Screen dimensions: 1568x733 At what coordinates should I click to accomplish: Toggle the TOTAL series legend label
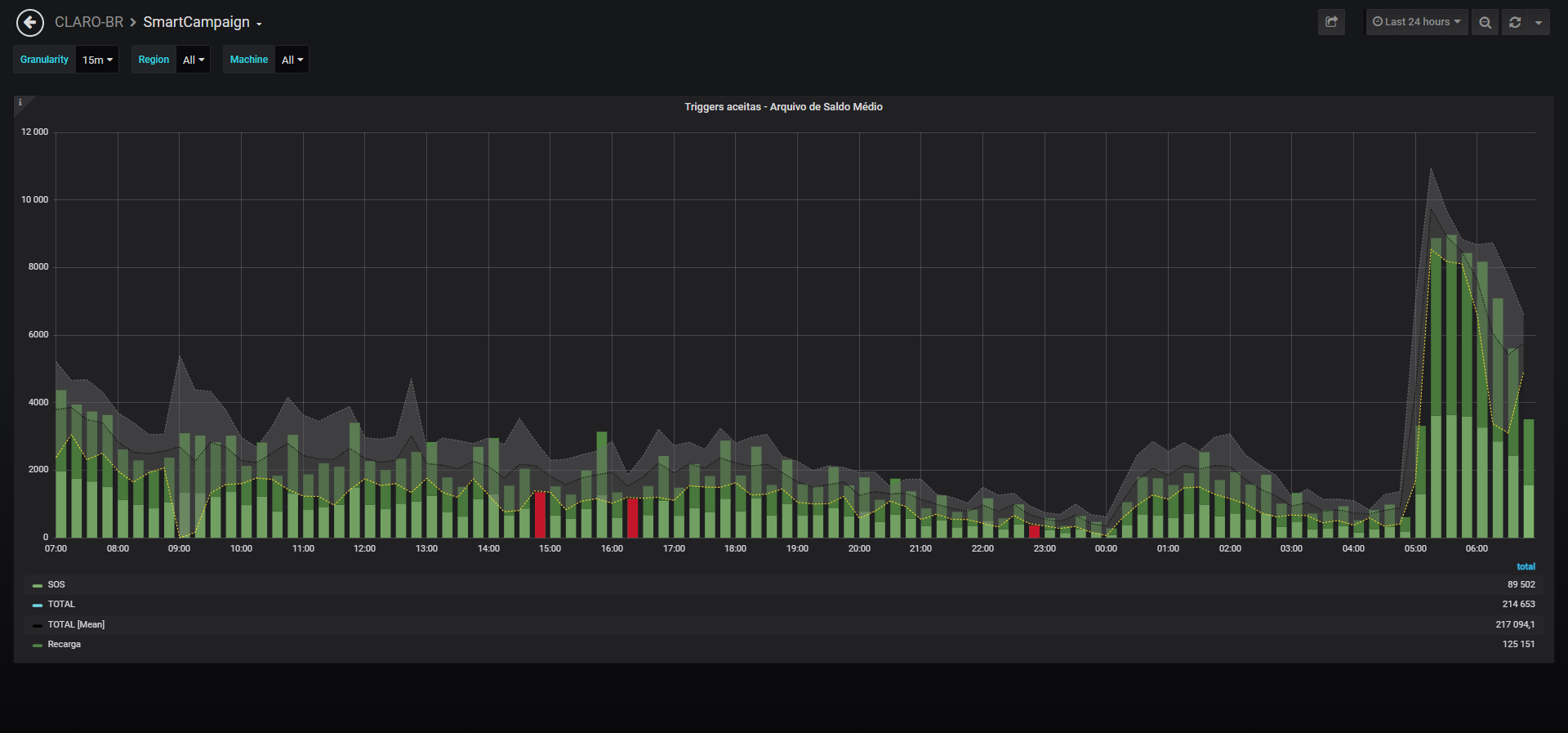[x=61, y=605]
